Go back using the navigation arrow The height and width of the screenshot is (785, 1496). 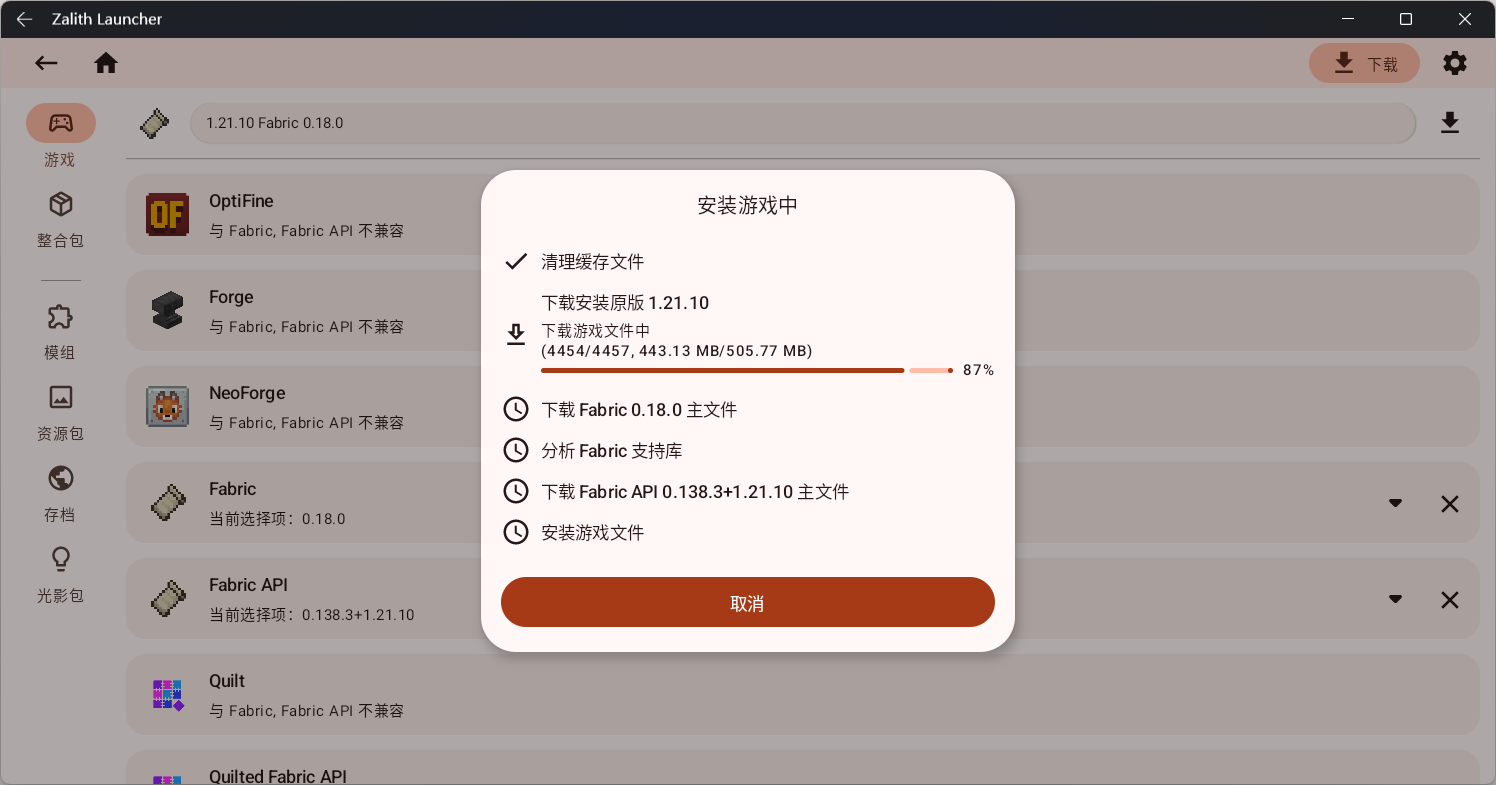pyautogui.click(x=46, y=62)
